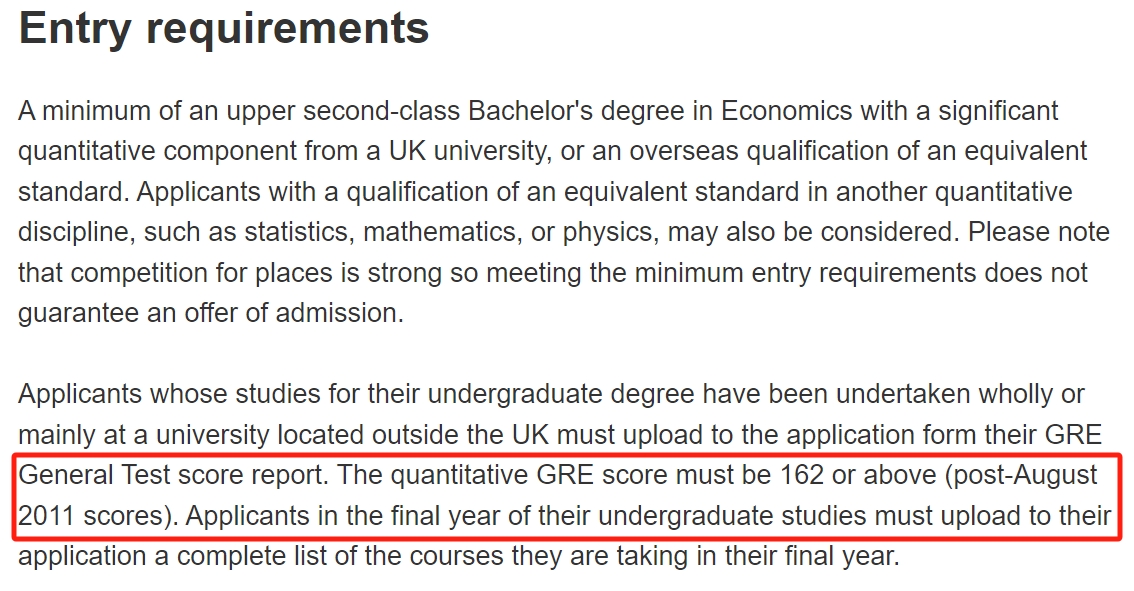Viewport: 1134px width, 591px height.
Task: Click "Please note" at end of fourth line
Action: coord(1039,232)
